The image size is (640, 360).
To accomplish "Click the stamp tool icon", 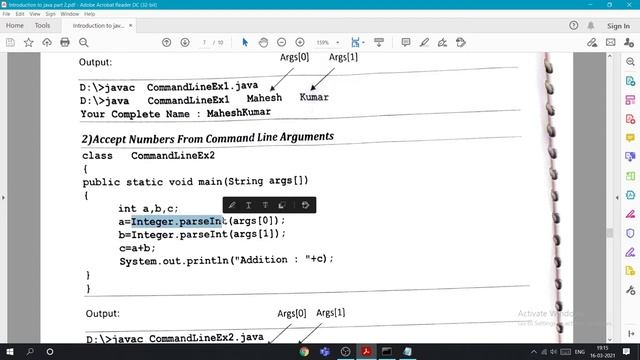I will pyautogui.click(x=461, y=42).
